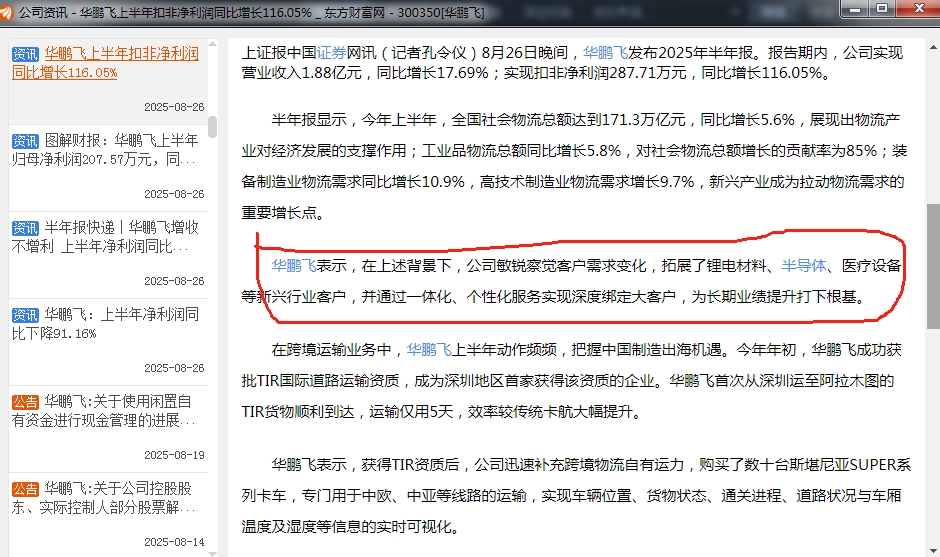Click article pane scroll-up arrow
Image resolution: width=940 pixels, height=557 pixels.
pyautogui.click(x=933, y=46)
